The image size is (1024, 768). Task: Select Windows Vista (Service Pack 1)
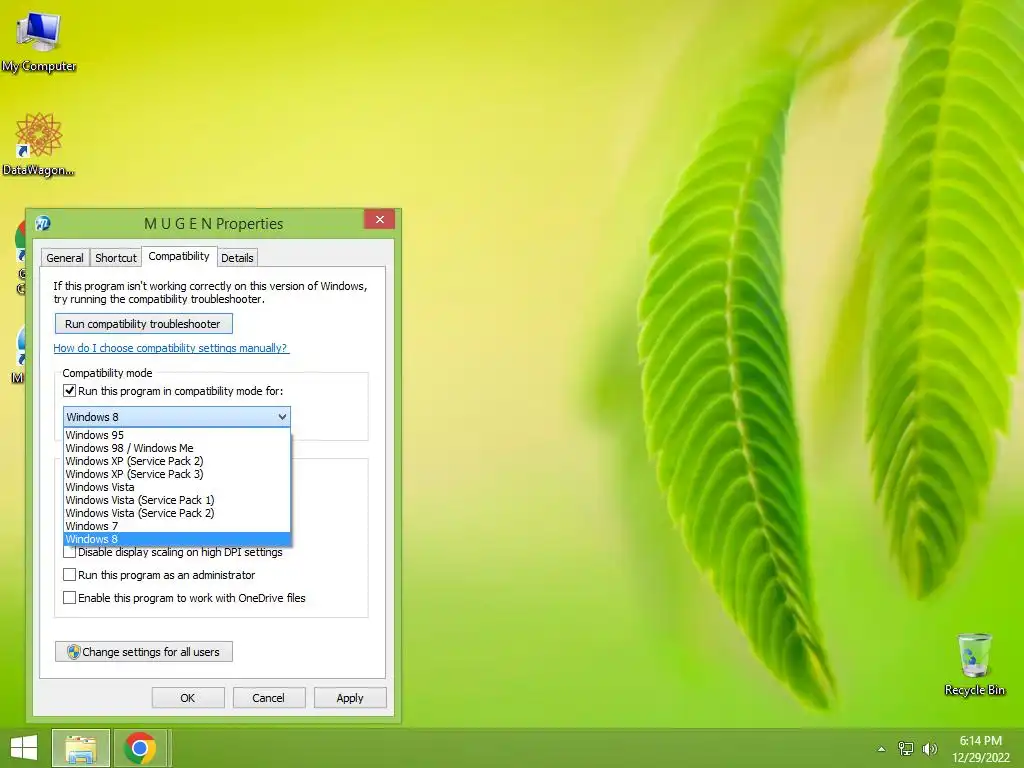(x=177, y=500)
